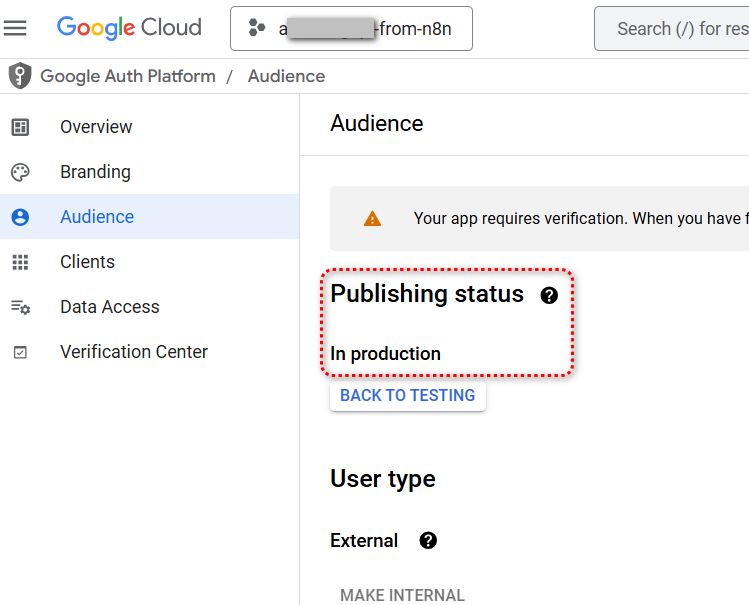Open the Overview sidebar item
Screen dimensions: 749x605
click(150, 127)
